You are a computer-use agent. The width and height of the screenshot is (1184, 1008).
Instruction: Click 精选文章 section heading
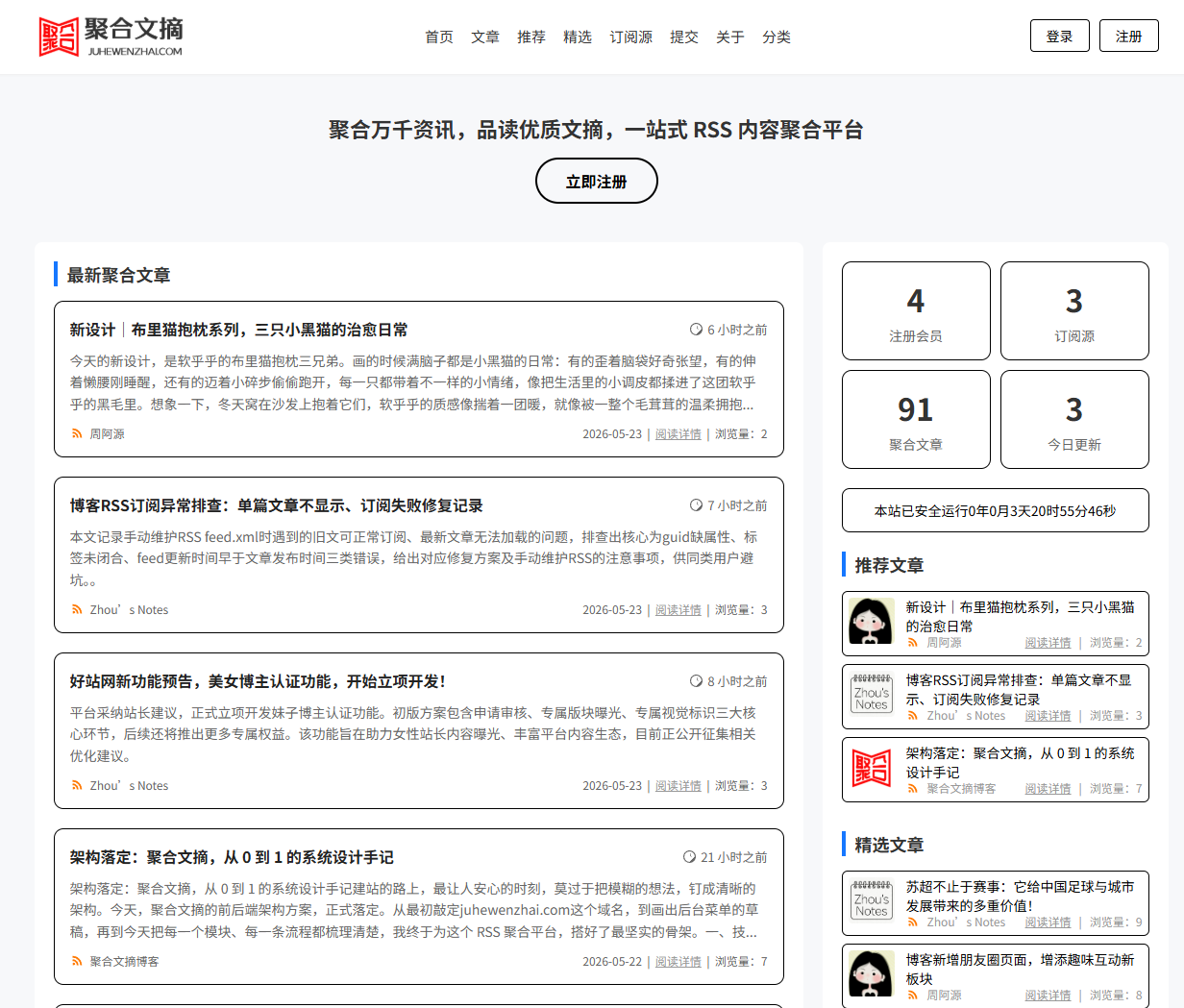point(889,845)
